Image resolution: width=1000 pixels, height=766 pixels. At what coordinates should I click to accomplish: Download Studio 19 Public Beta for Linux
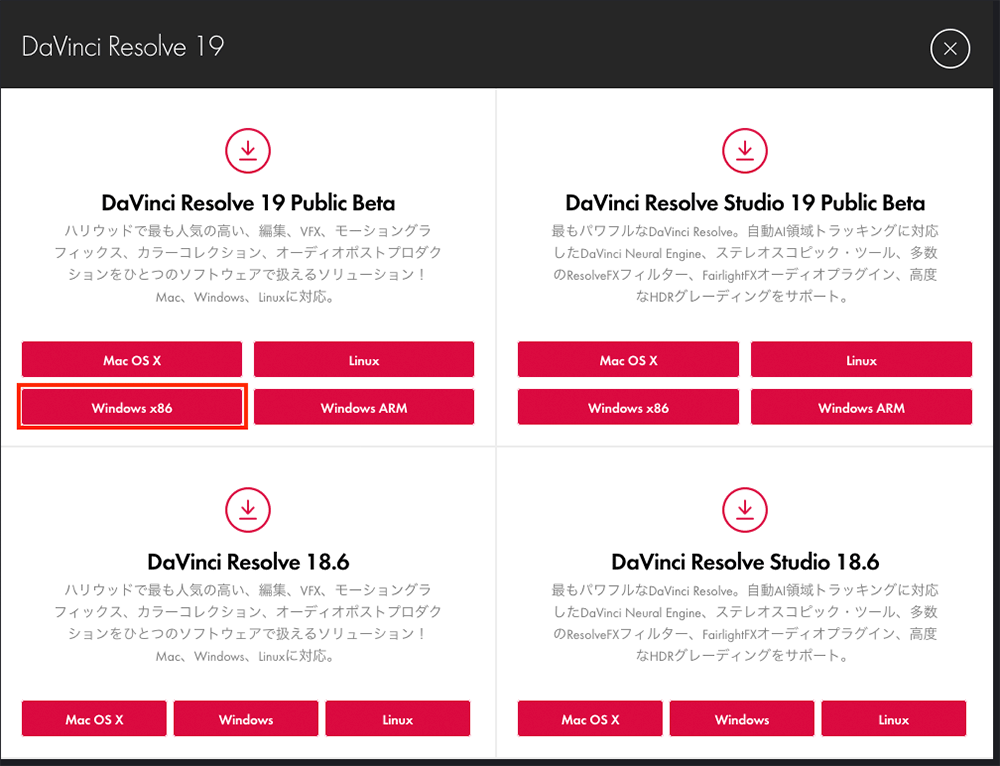[x=862, y=360]
